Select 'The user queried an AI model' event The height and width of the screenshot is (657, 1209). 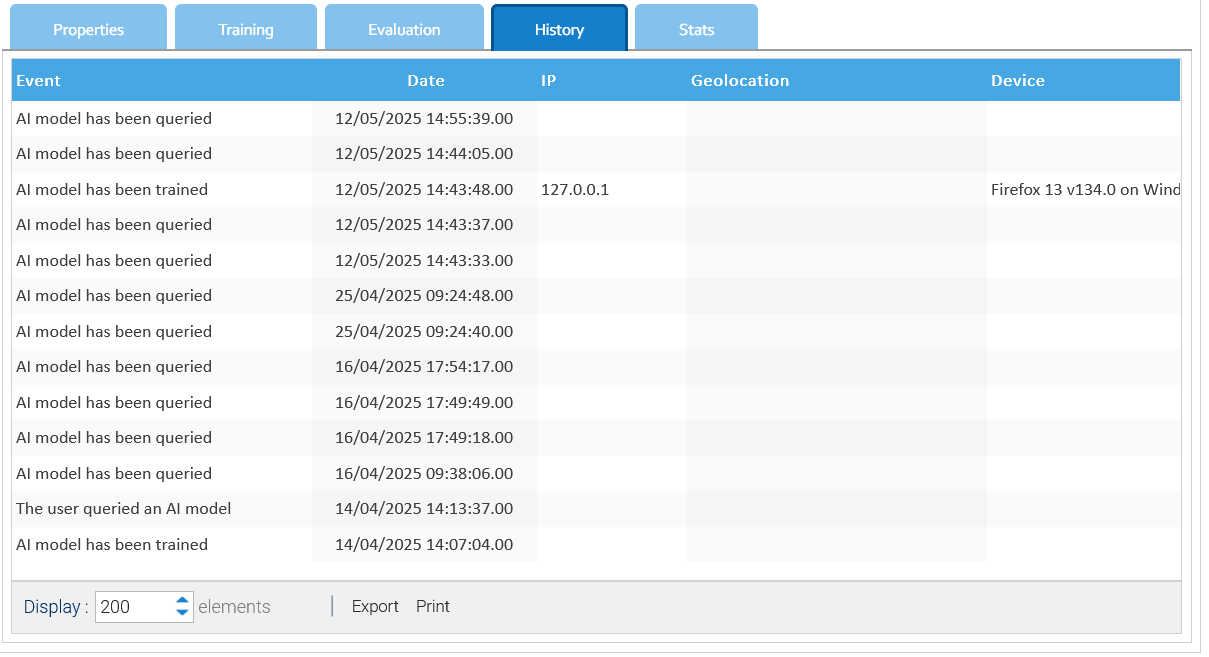click(124, 509)
